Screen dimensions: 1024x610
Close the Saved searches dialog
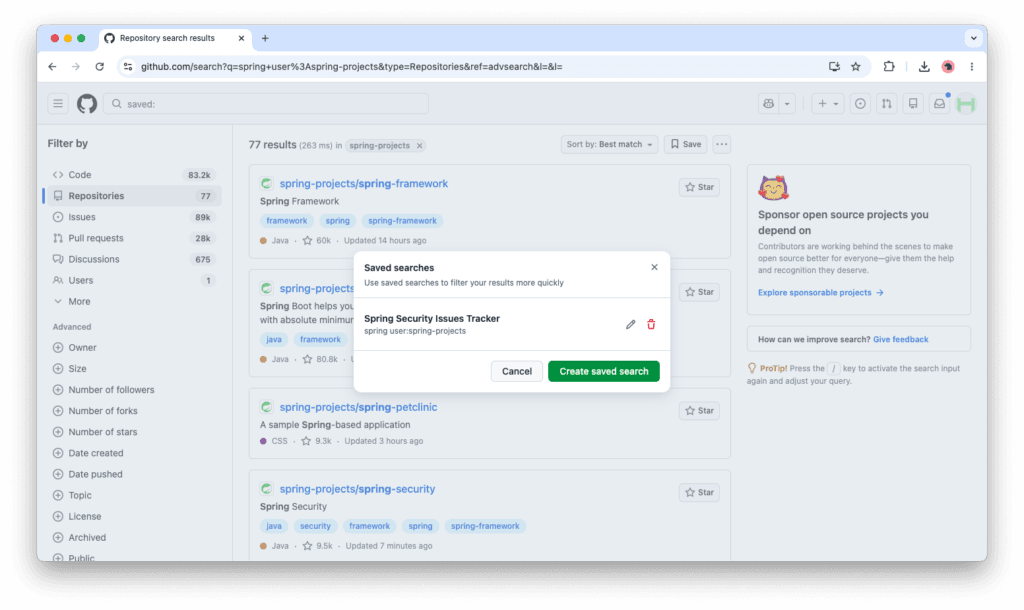coord(654,267)
